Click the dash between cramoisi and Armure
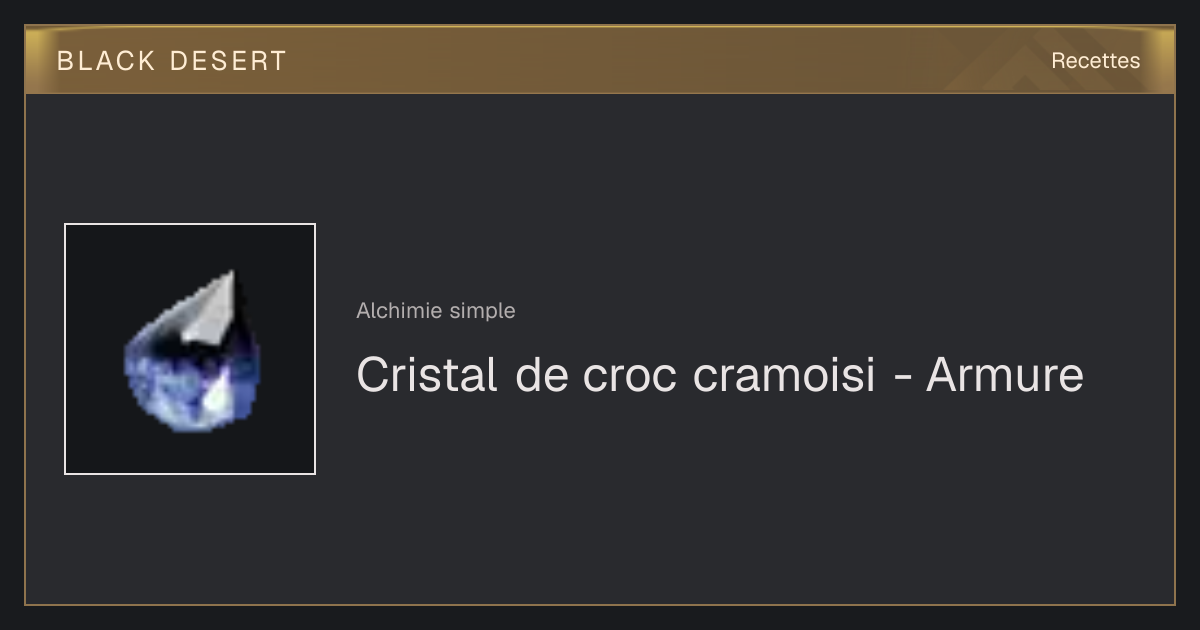Screen dimensions: 1200x630 (x=901, y=379)
